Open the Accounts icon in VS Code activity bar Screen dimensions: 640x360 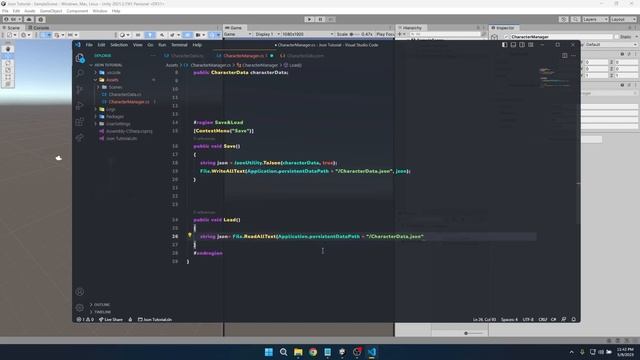80,291
